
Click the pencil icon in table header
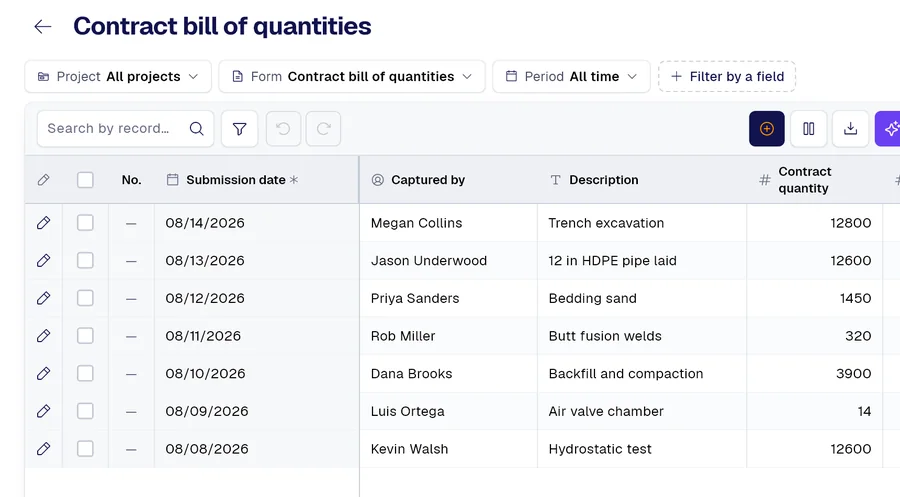pos(44,180)
